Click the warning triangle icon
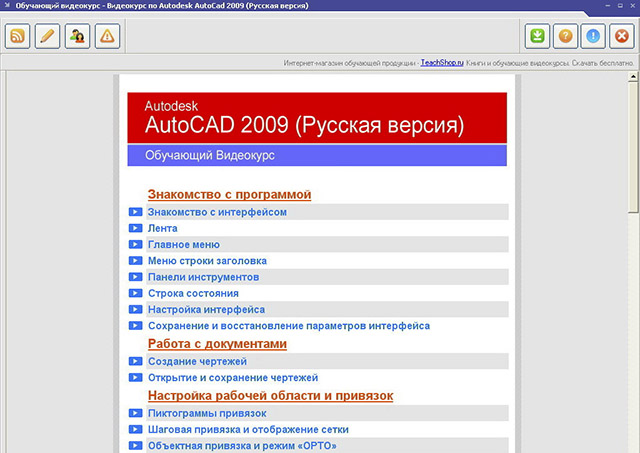Screen dimensions: 640x453 click(x=107, y=36)
